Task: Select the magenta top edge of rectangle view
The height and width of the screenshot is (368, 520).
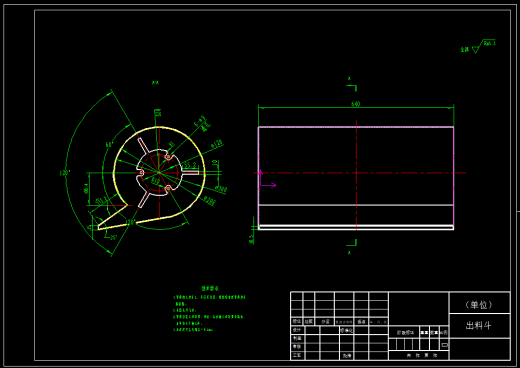Action: click(x=356, y=127)
